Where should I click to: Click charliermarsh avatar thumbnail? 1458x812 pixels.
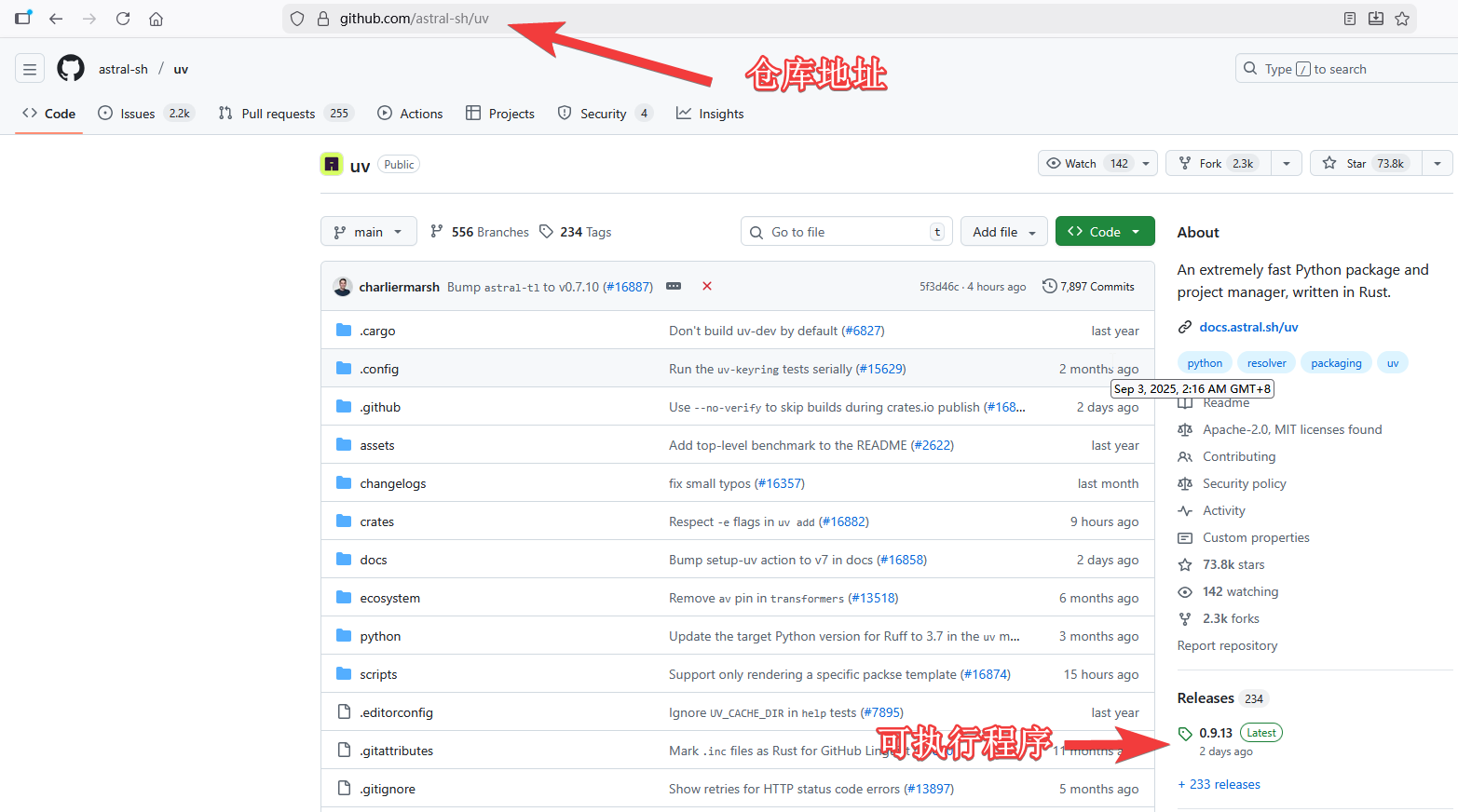point(343,287)
